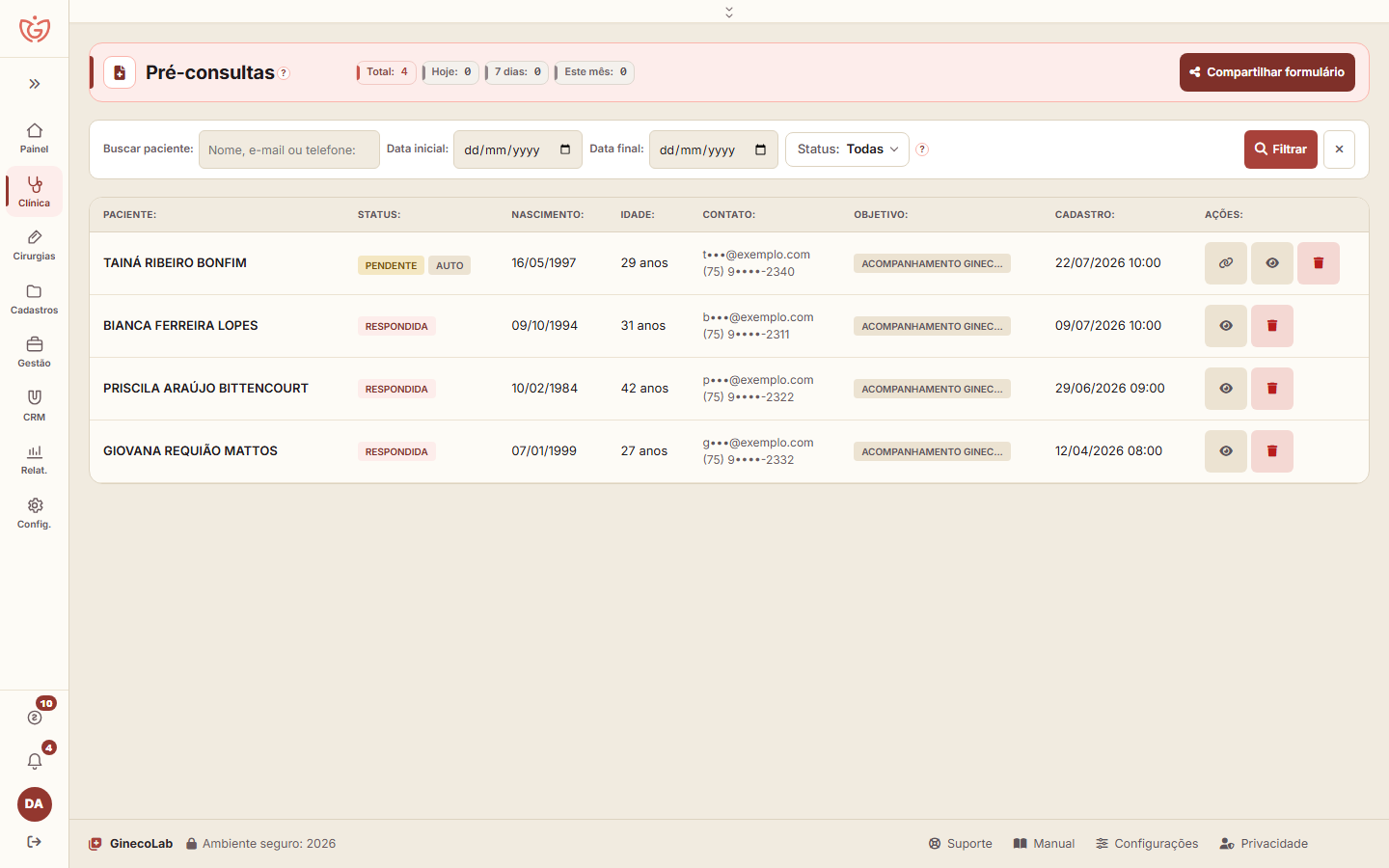This screenshot has width=1389, height=868.
Task: Click help icon next to Pré-consultas title
Action: (x=284, y=73)
